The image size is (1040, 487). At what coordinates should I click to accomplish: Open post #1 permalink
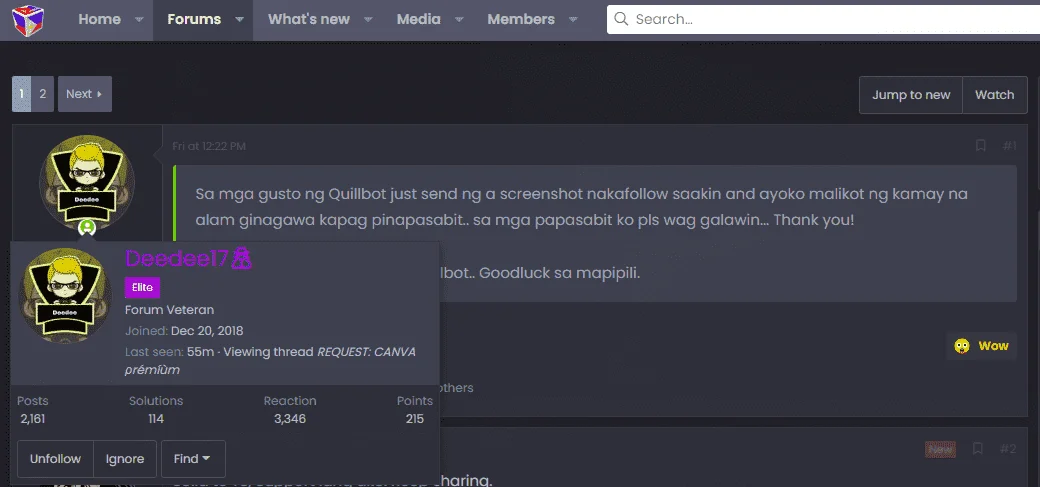tap(1009, 145)
